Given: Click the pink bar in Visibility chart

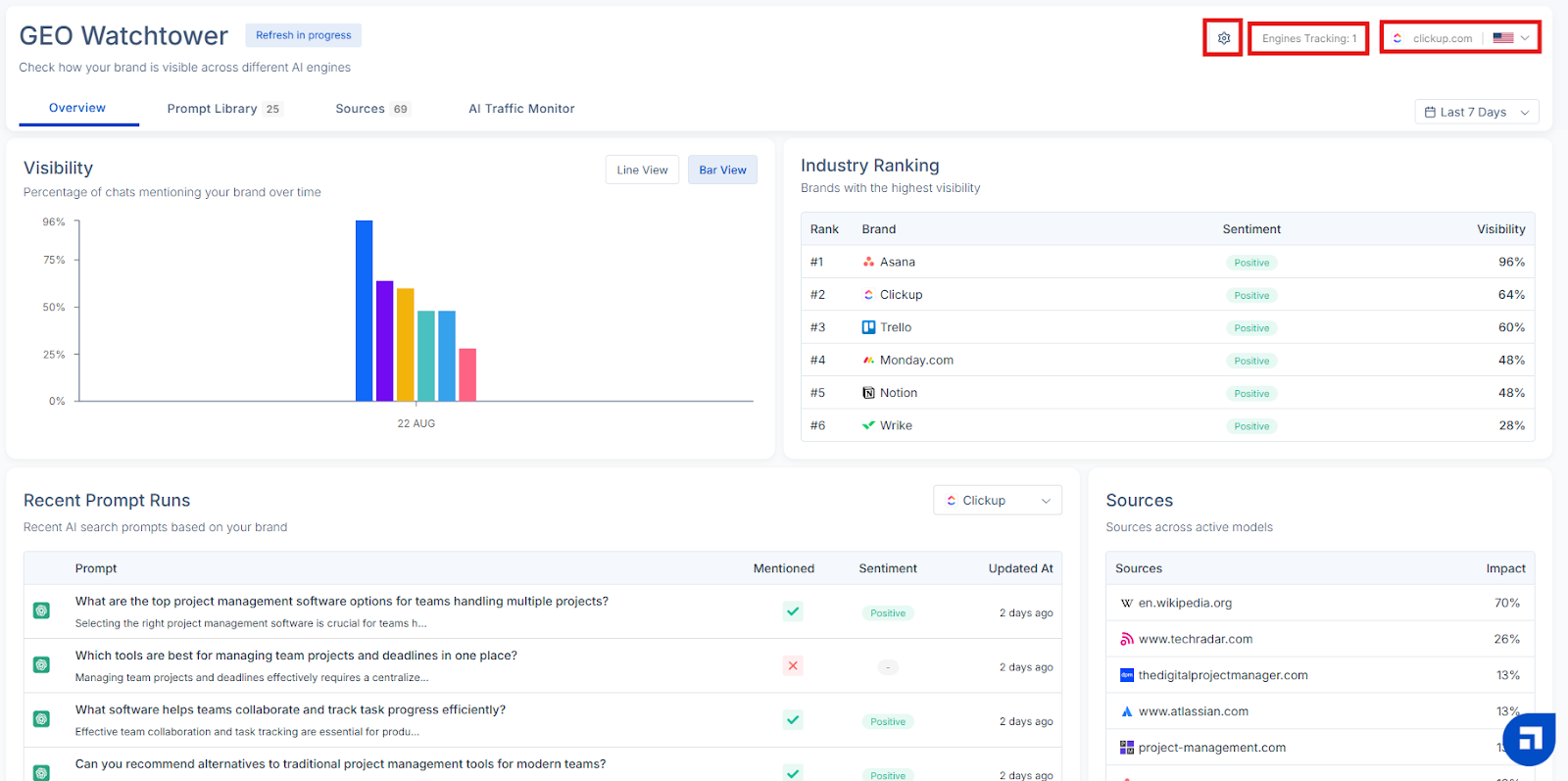Looking at the screenshot, I should (x=467, y=374).
